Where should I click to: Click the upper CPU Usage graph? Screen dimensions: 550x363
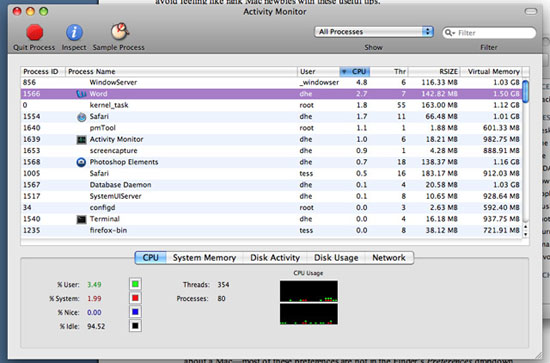pyautogui.click(x=309, y=291)
